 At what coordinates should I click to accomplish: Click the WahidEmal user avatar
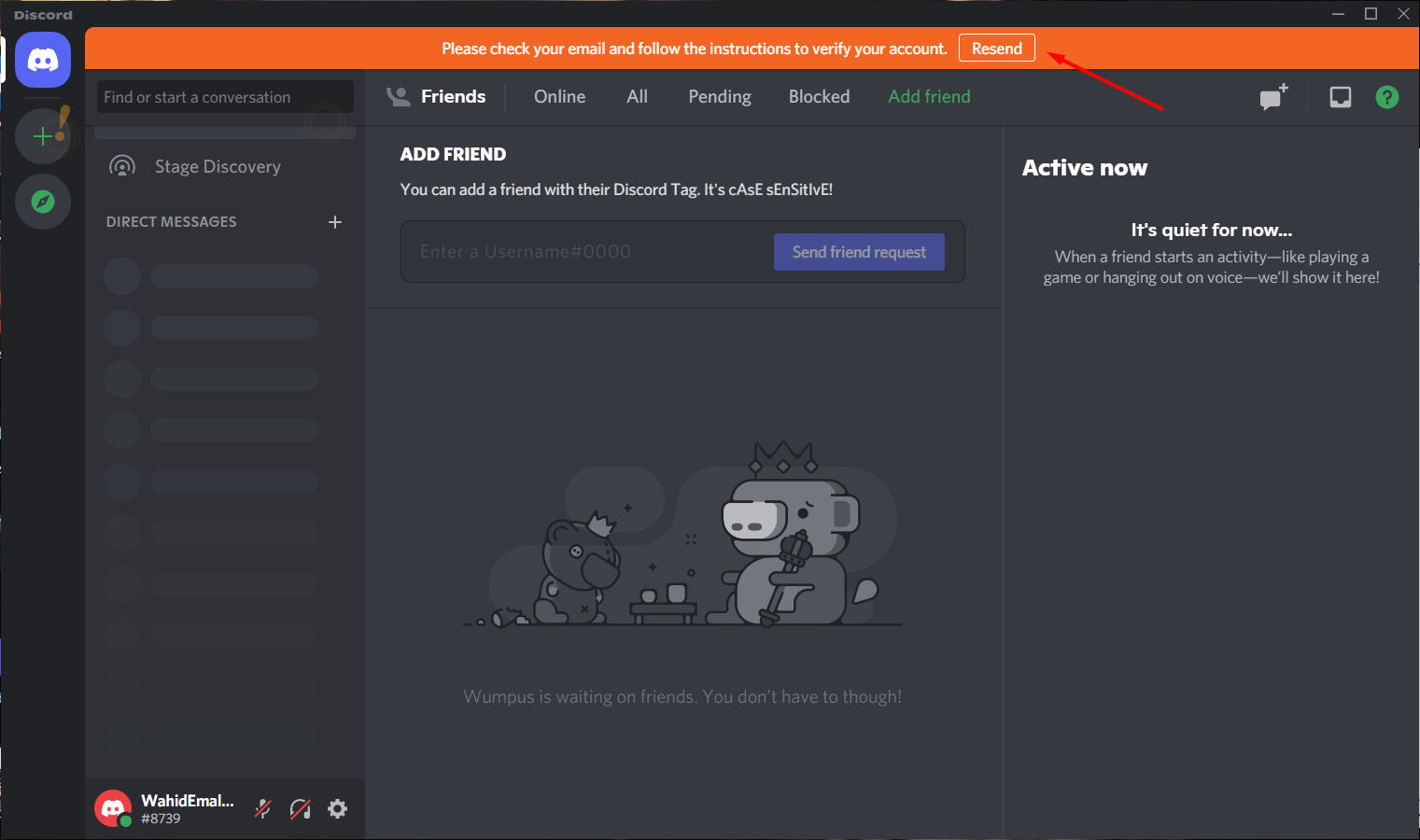click(113, 808)
